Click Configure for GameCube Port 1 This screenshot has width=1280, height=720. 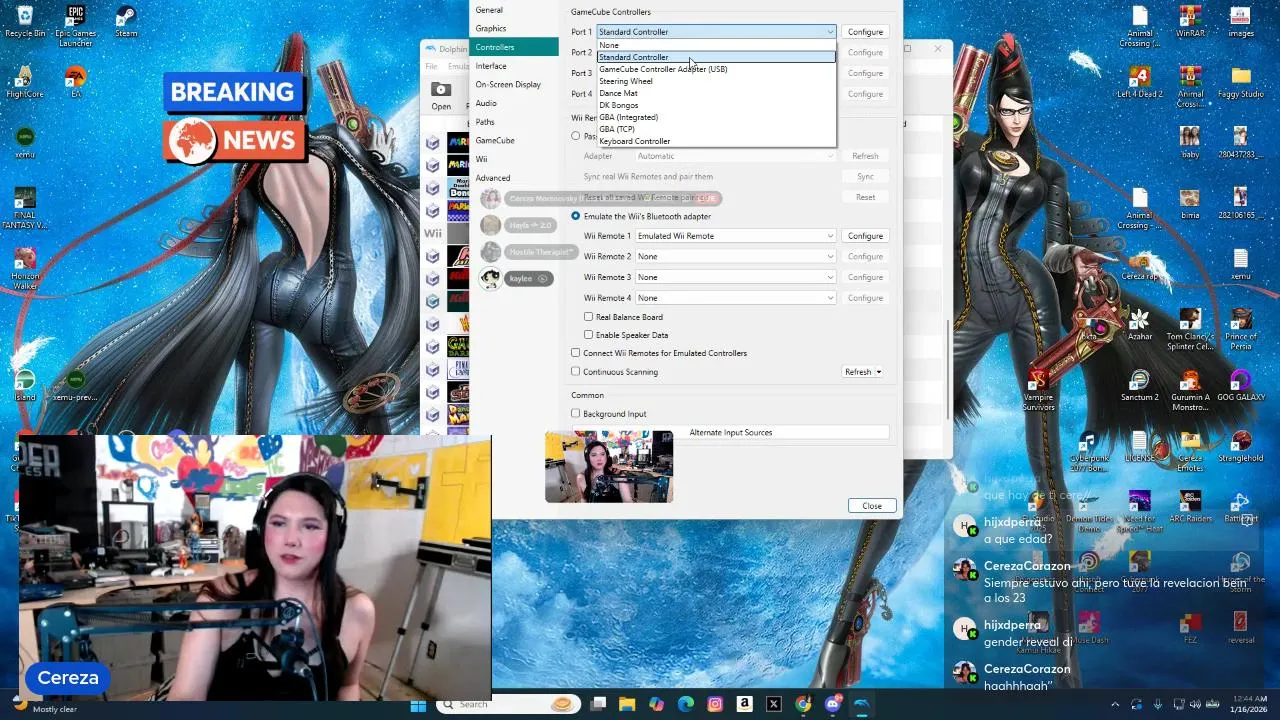click(x=866, y=32)
